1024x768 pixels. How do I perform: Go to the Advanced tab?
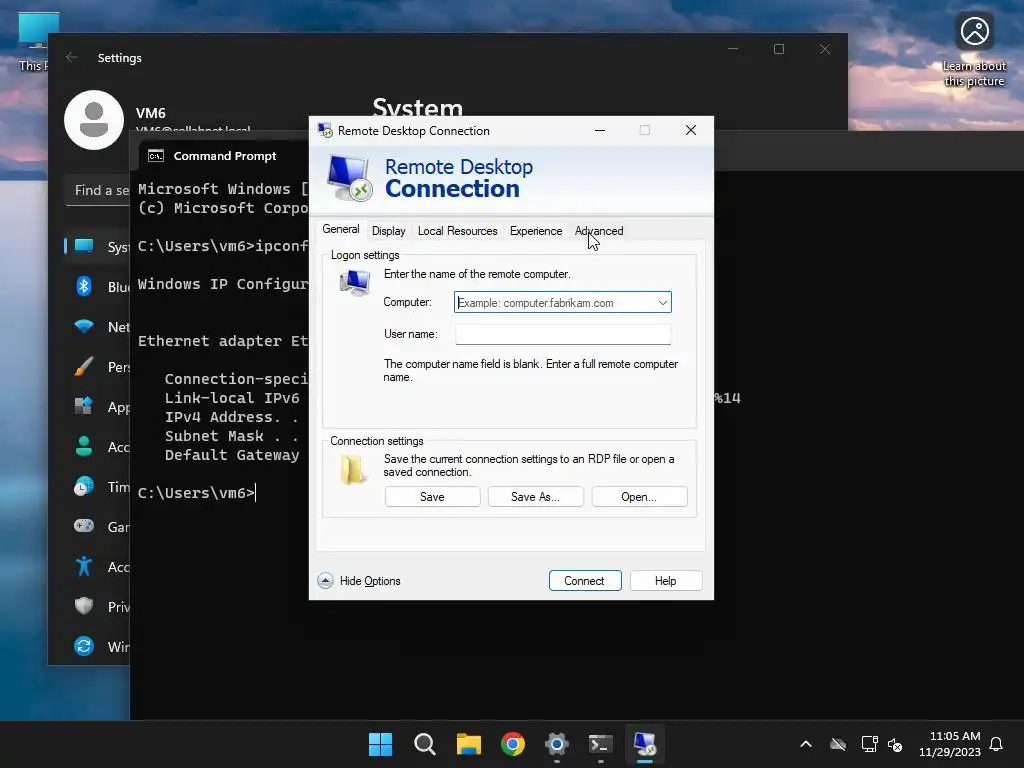coord(599,231)
